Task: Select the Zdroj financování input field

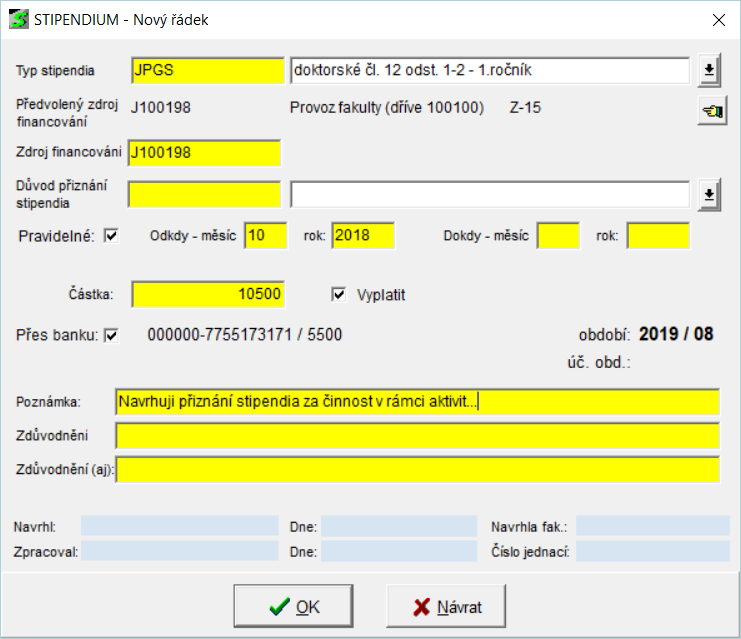Action: pos(203,152)
